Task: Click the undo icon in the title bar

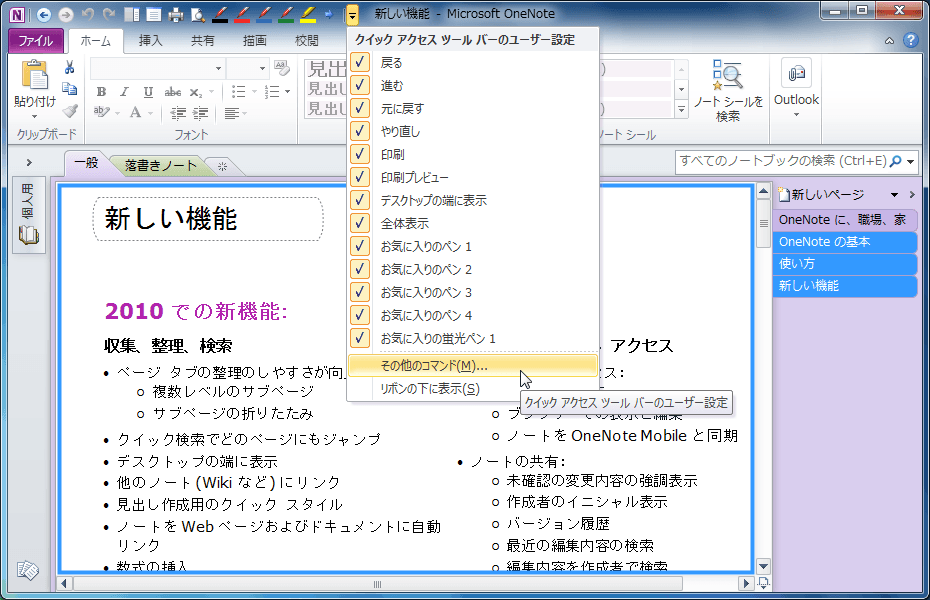Action: tap(88, 14)
